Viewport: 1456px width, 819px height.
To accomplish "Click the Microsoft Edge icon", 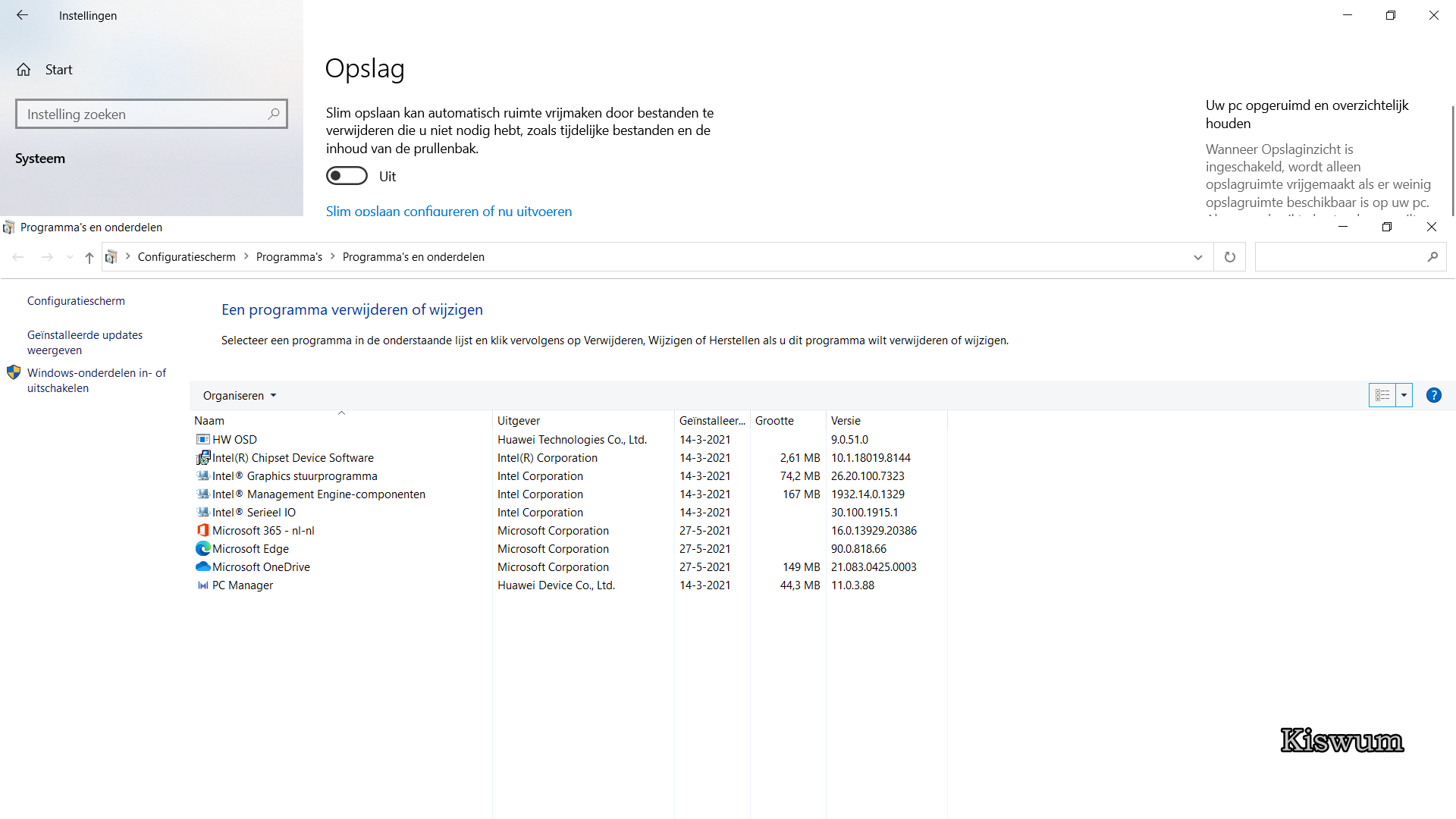I will [x=202, y=548].
